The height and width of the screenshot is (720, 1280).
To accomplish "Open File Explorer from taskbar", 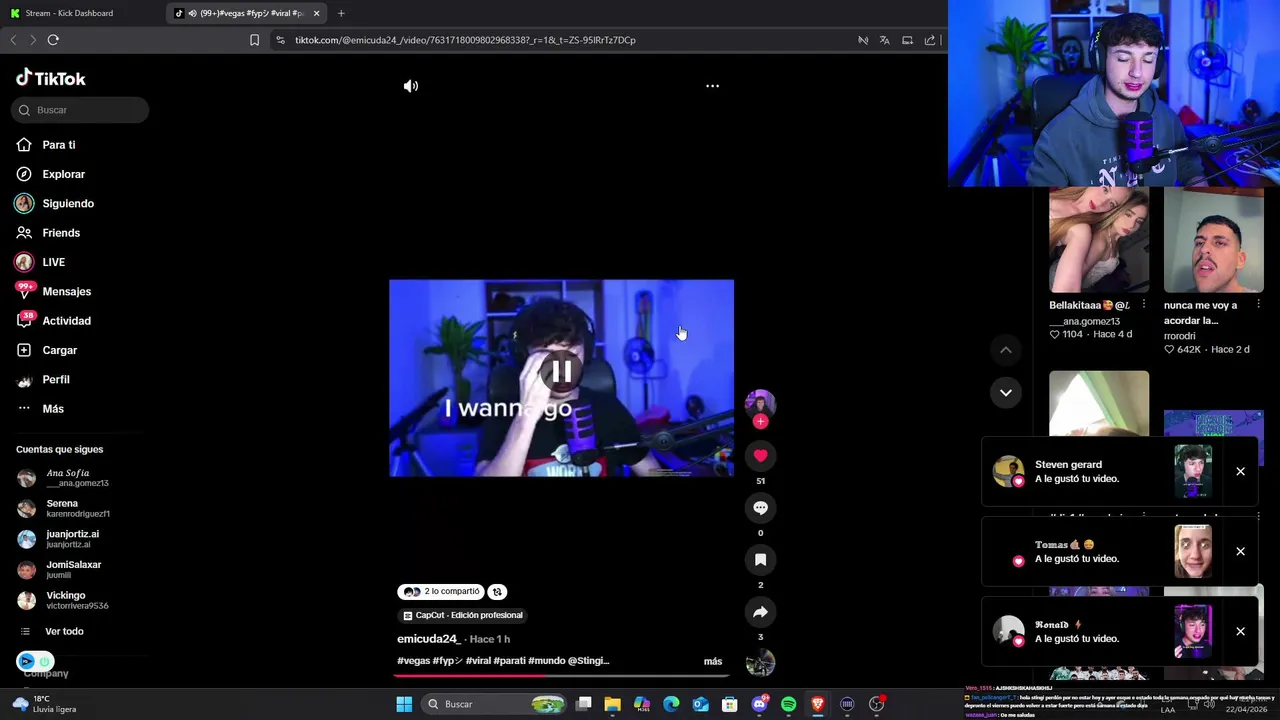I will (612, 704).
